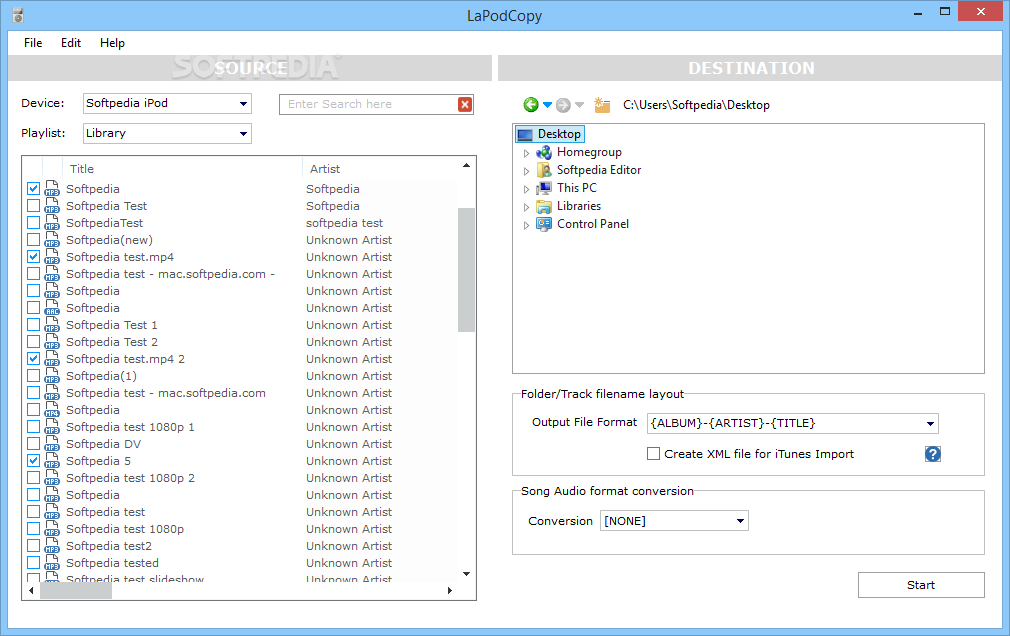Screen dimensions: 1010x636
Task: Open the back history blue dropdown arrow
Action: 548,104
